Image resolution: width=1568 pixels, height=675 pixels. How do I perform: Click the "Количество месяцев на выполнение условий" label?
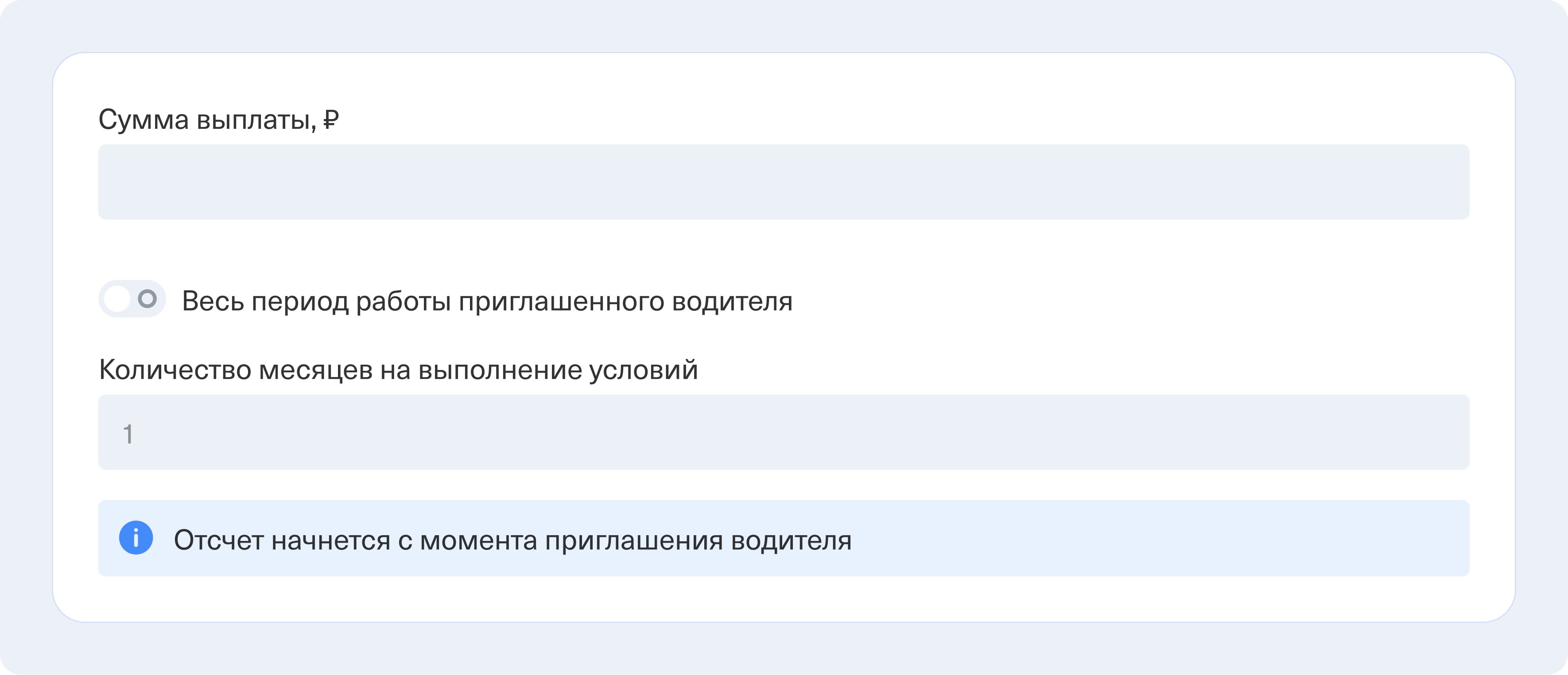[x=398, y=370]
